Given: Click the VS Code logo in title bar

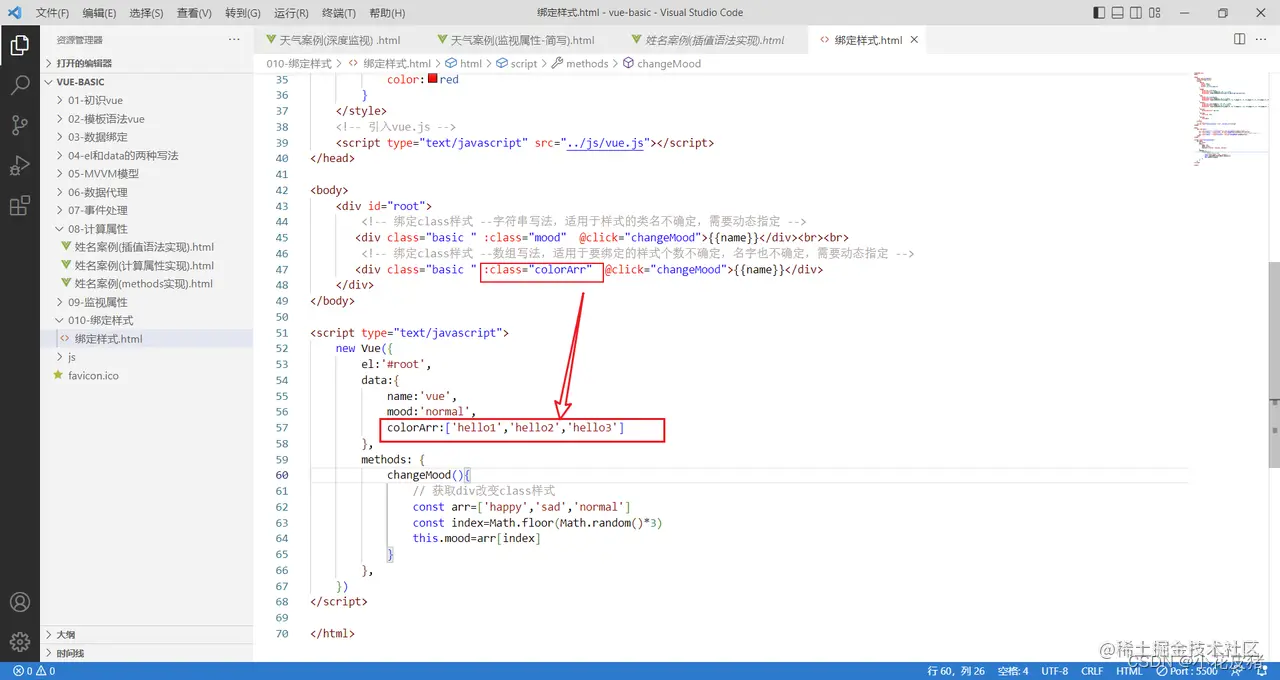Looking at the screenshot, I should pos(16,13).
